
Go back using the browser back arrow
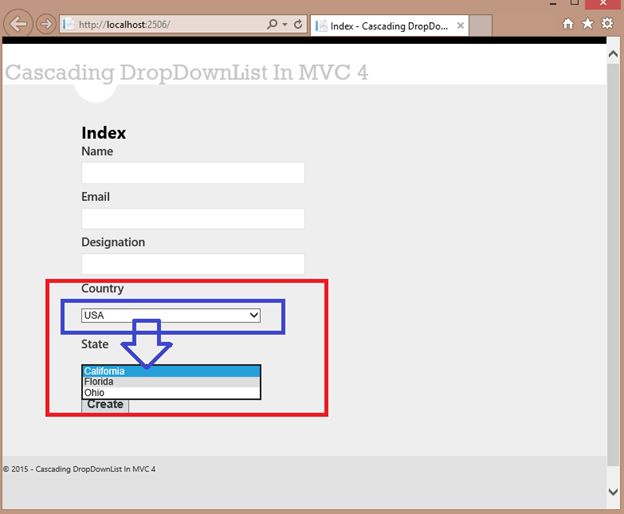click(x=18, y=24)
